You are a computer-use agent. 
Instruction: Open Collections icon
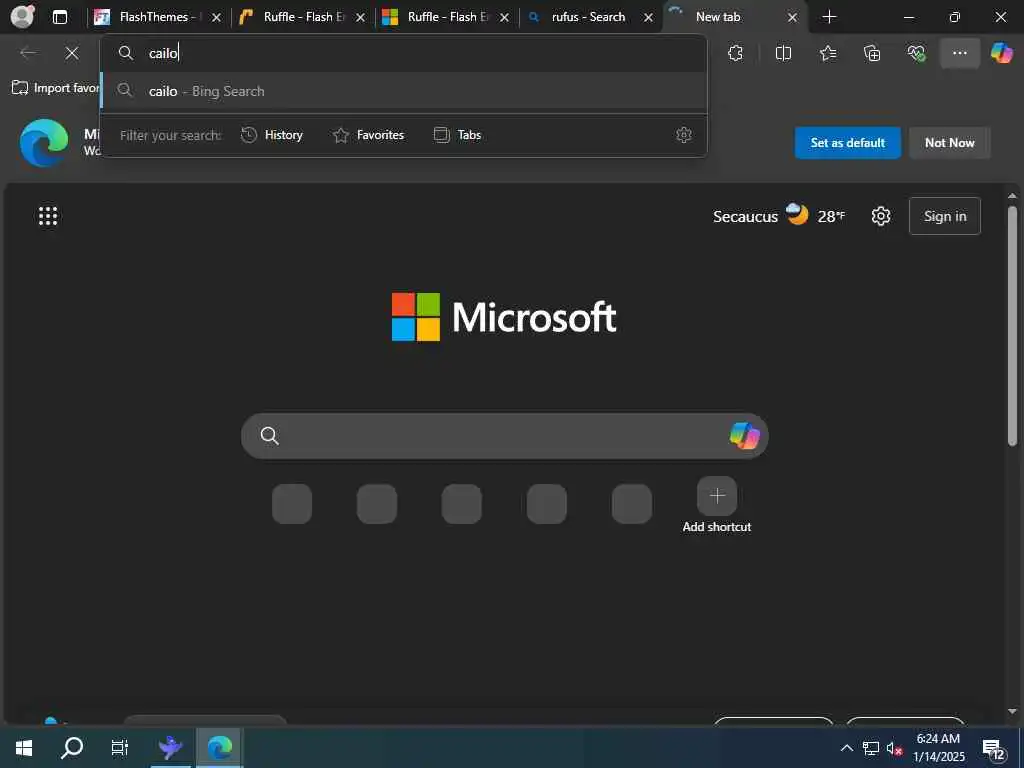click(x=872, y=53)
